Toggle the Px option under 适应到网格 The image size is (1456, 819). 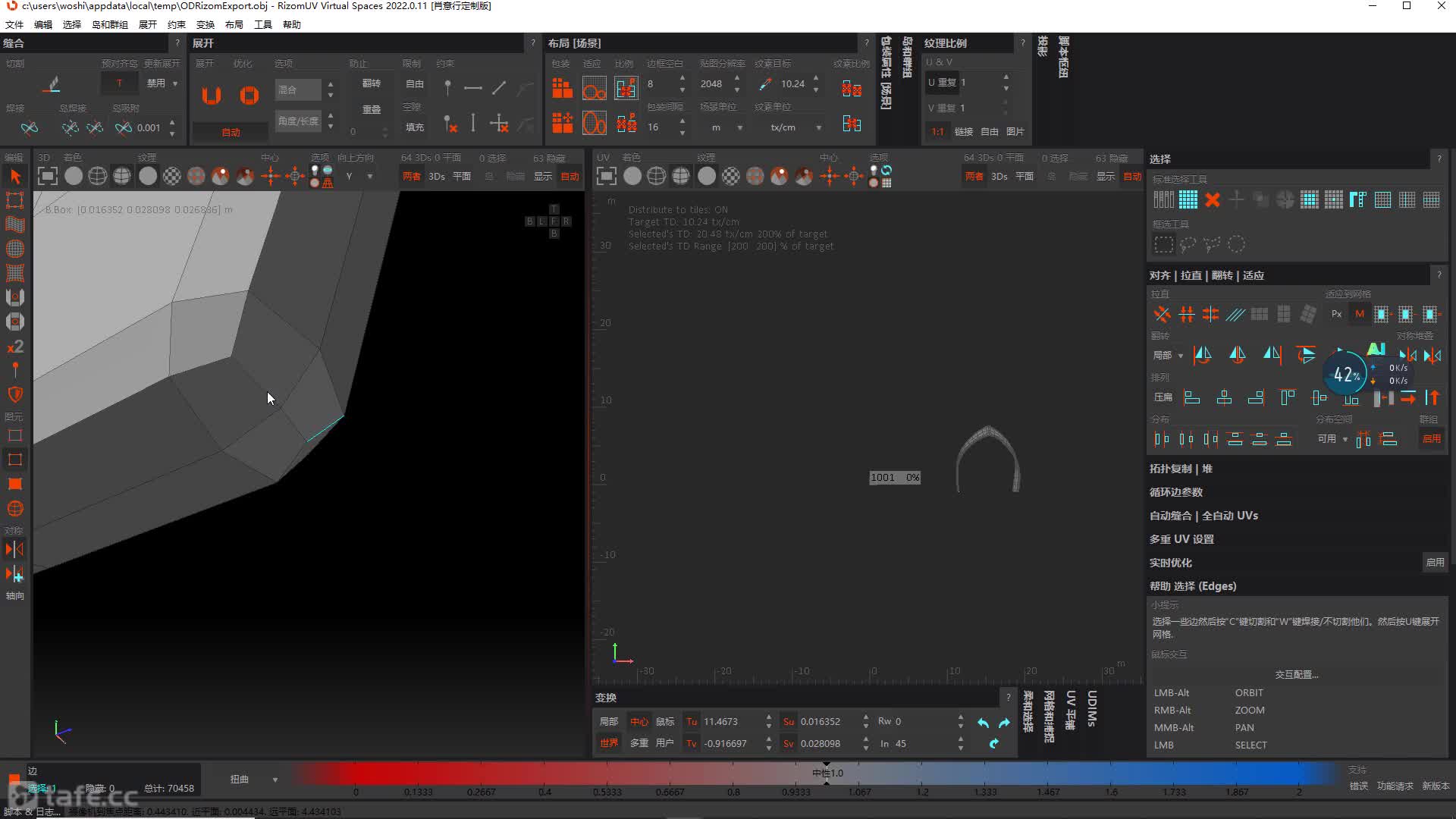1336,314
